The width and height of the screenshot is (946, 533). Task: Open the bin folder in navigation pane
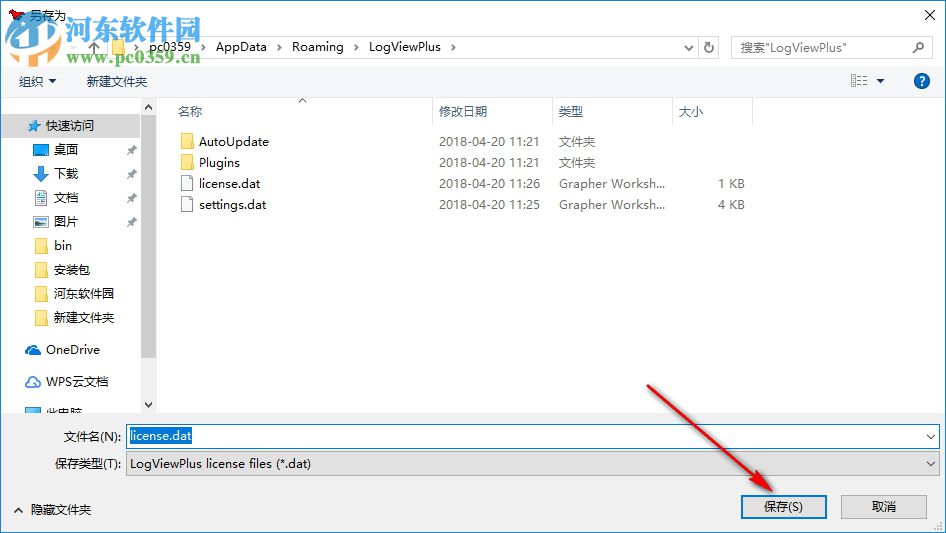tap(63, 246)
